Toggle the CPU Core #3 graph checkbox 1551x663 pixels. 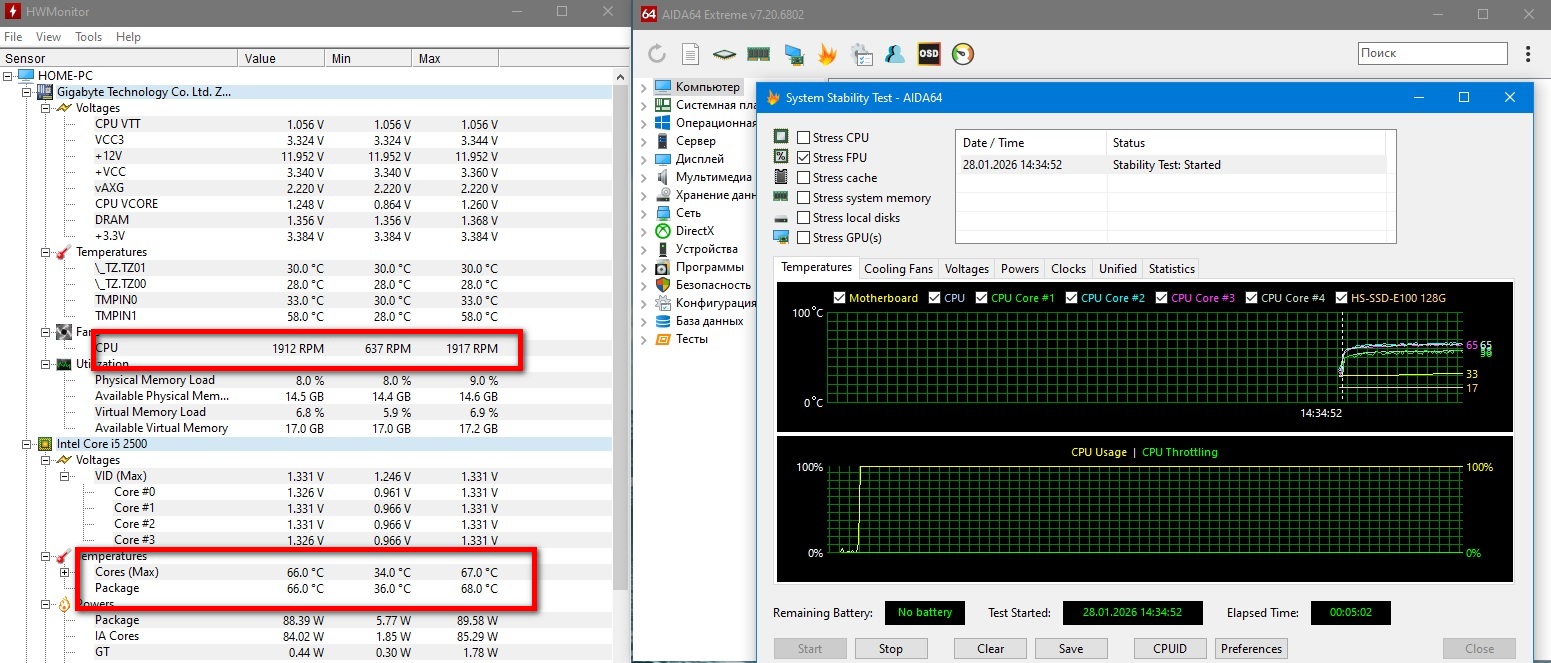(1161, 298)
